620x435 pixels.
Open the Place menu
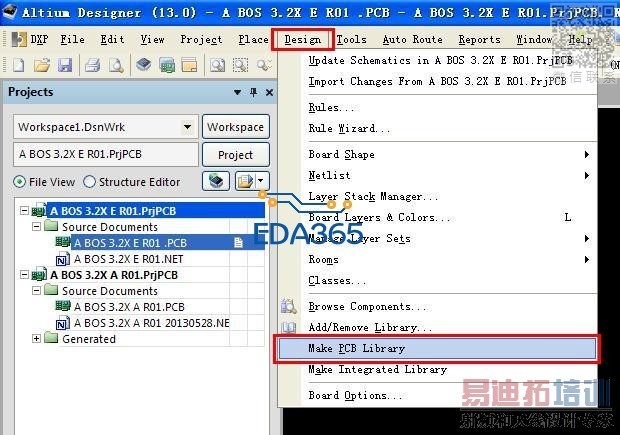(253, 40)
